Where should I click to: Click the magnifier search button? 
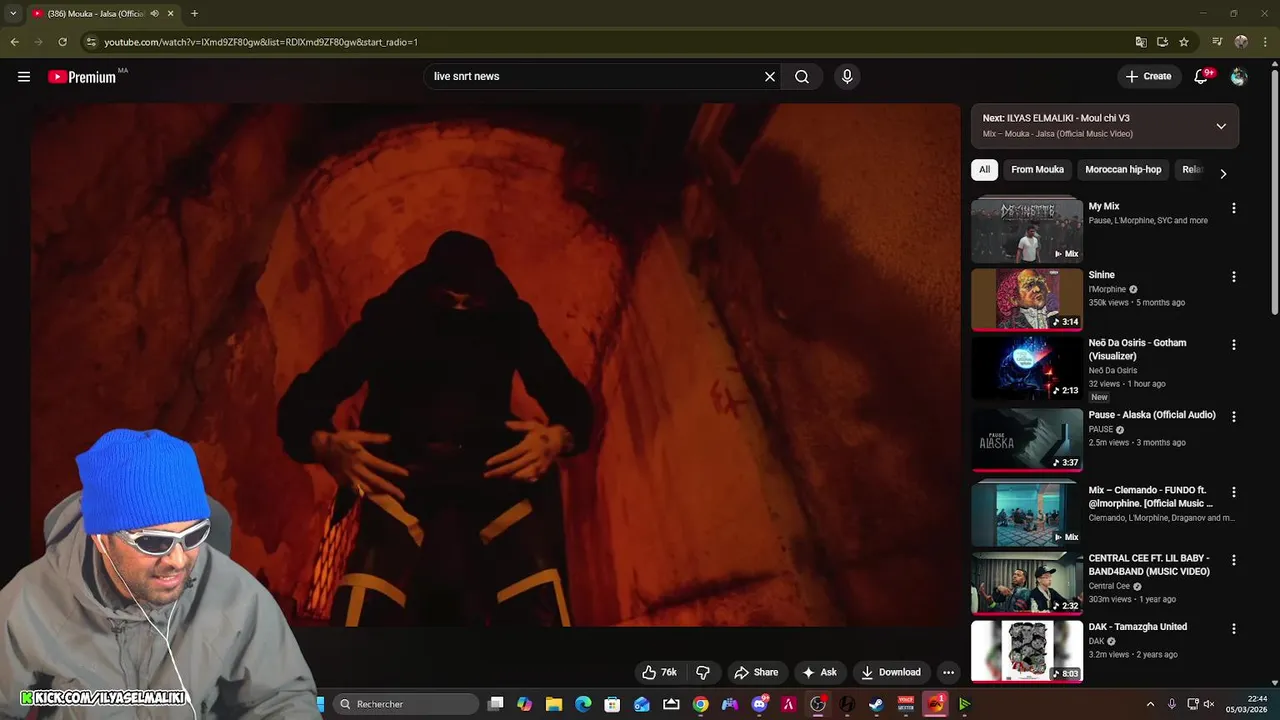coord(802,76)
